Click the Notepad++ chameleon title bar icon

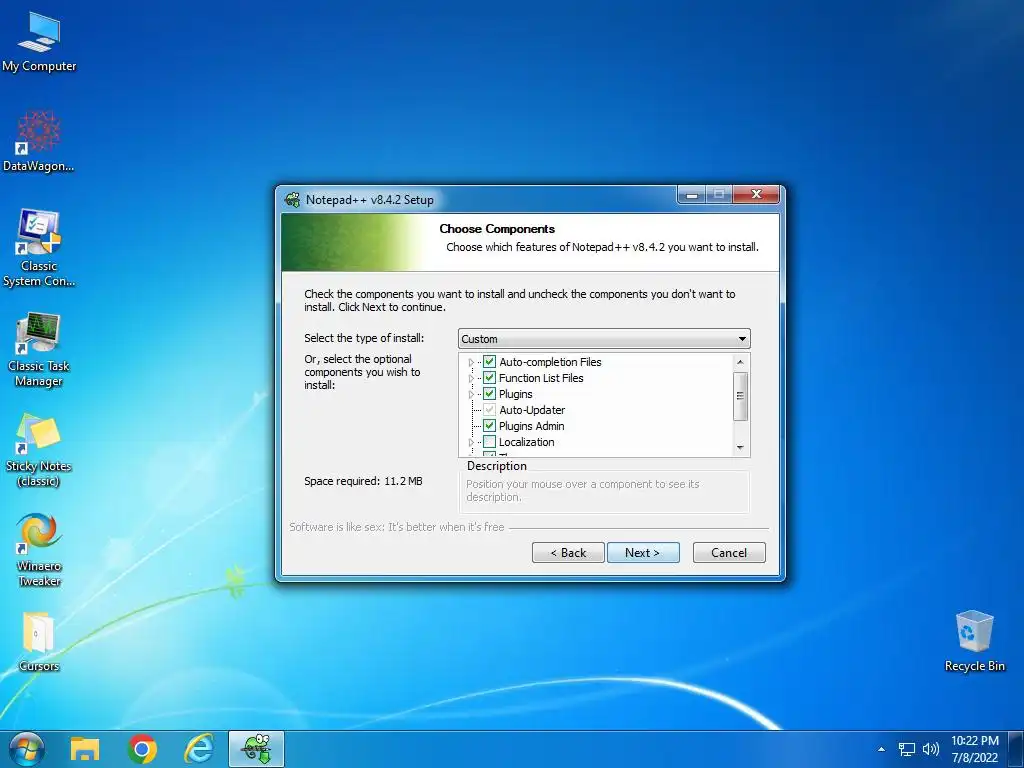[x=293, y=200]
